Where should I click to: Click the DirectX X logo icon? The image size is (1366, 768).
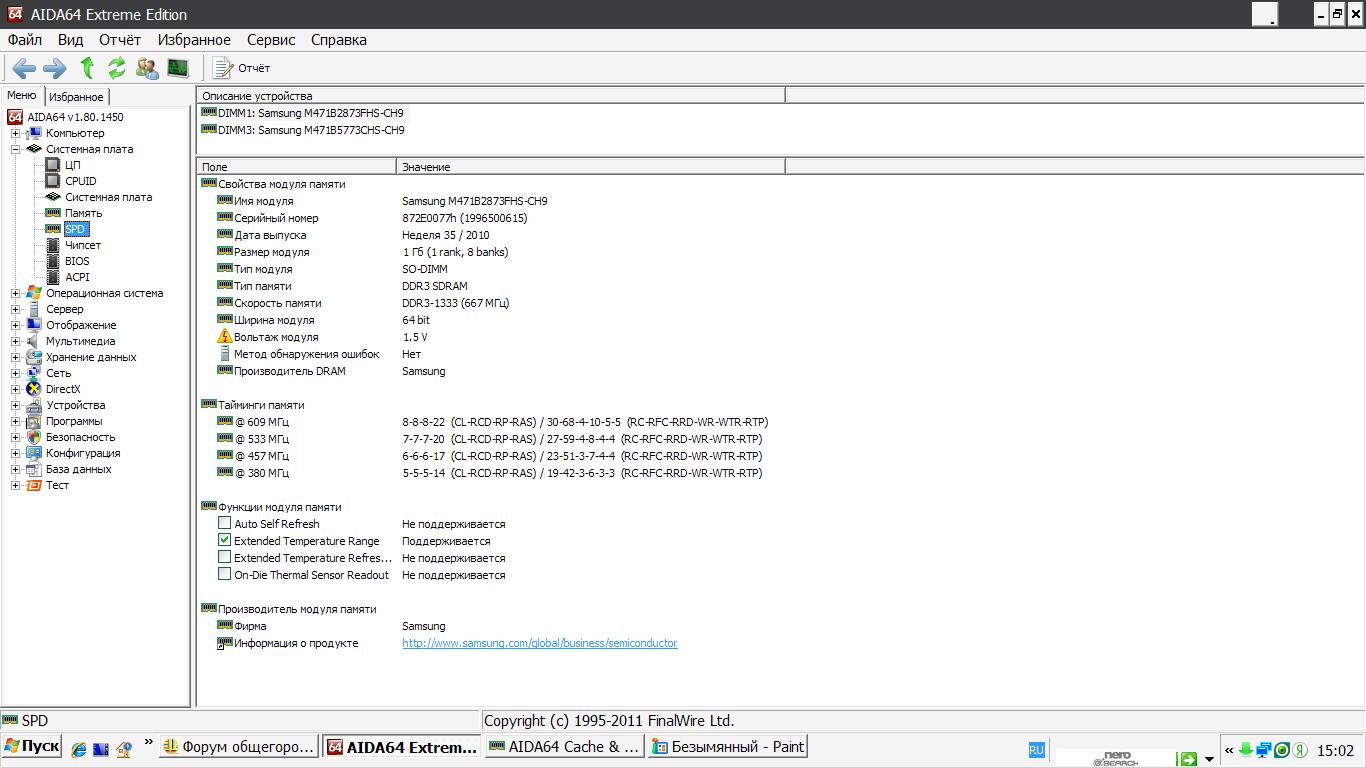[34, 389]
